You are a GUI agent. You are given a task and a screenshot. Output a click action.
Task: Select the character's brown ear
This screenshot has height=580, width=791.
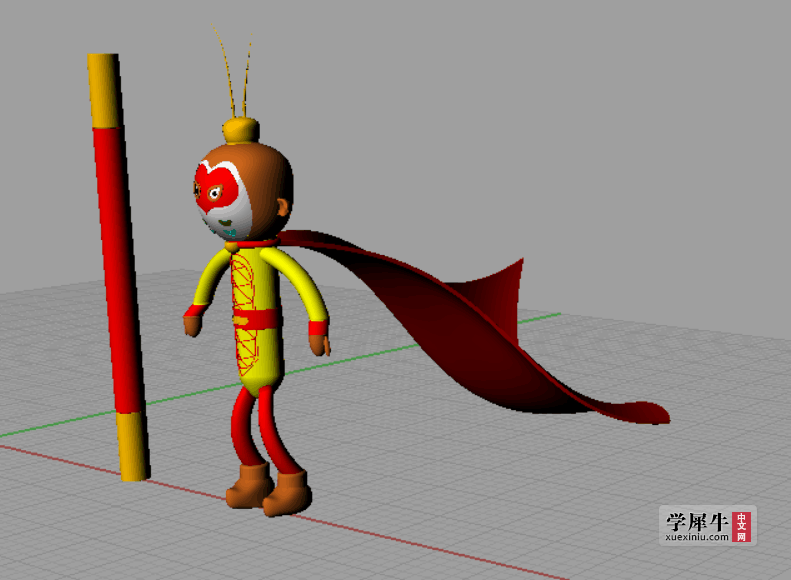[x=283, y=207]
